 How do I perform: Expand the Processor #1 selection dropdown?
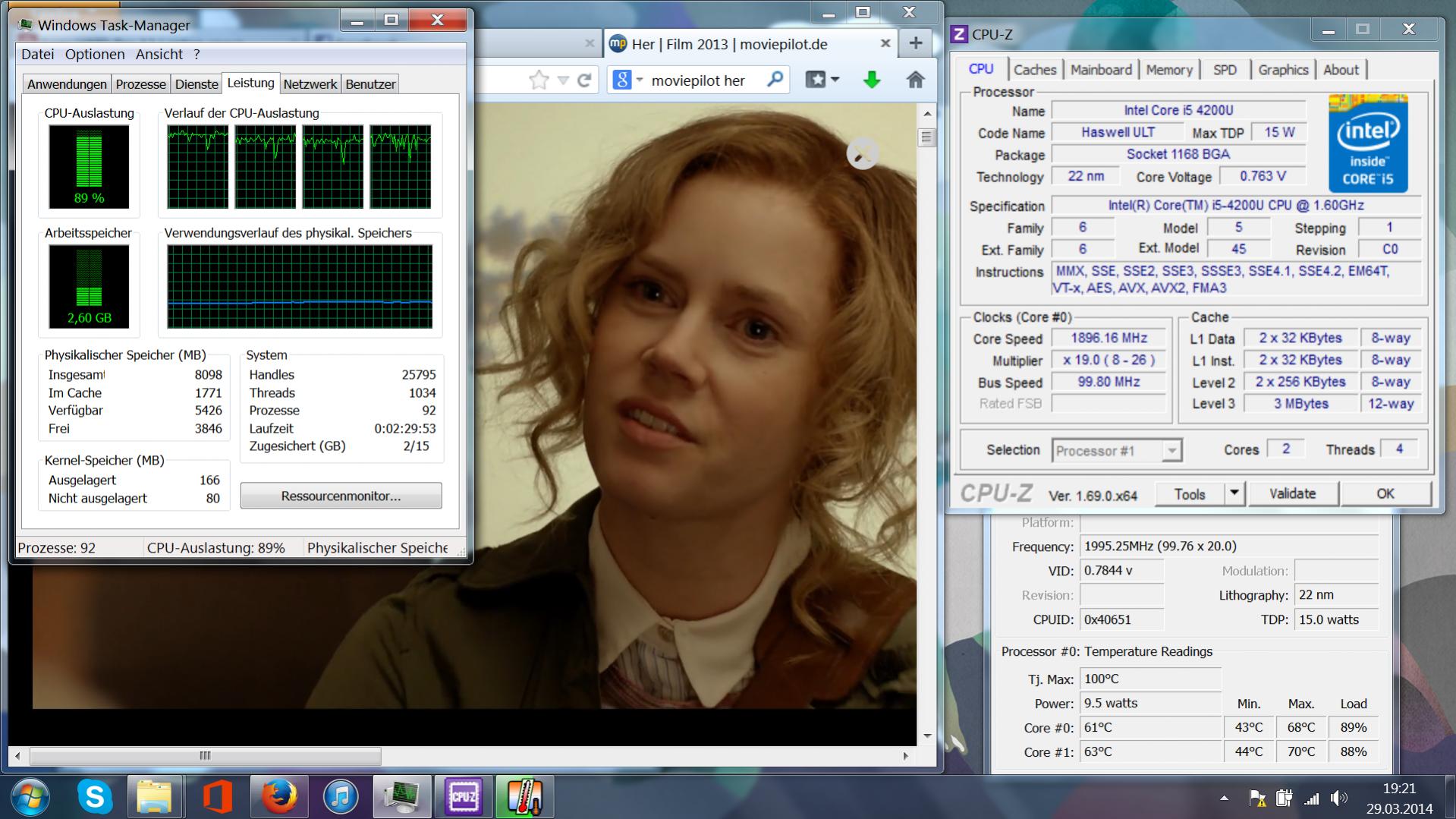tap(1171, 450)
